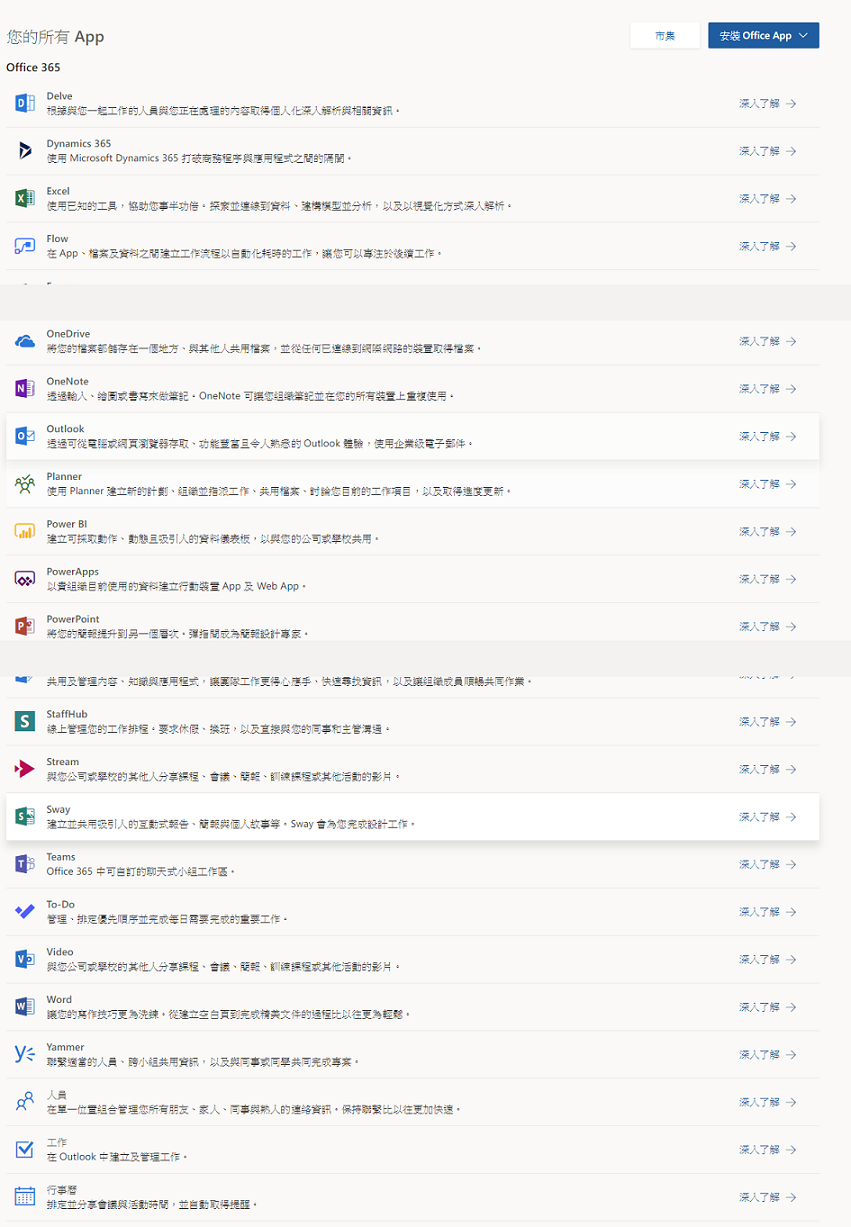Click the Excel app name text

point(58,191)
